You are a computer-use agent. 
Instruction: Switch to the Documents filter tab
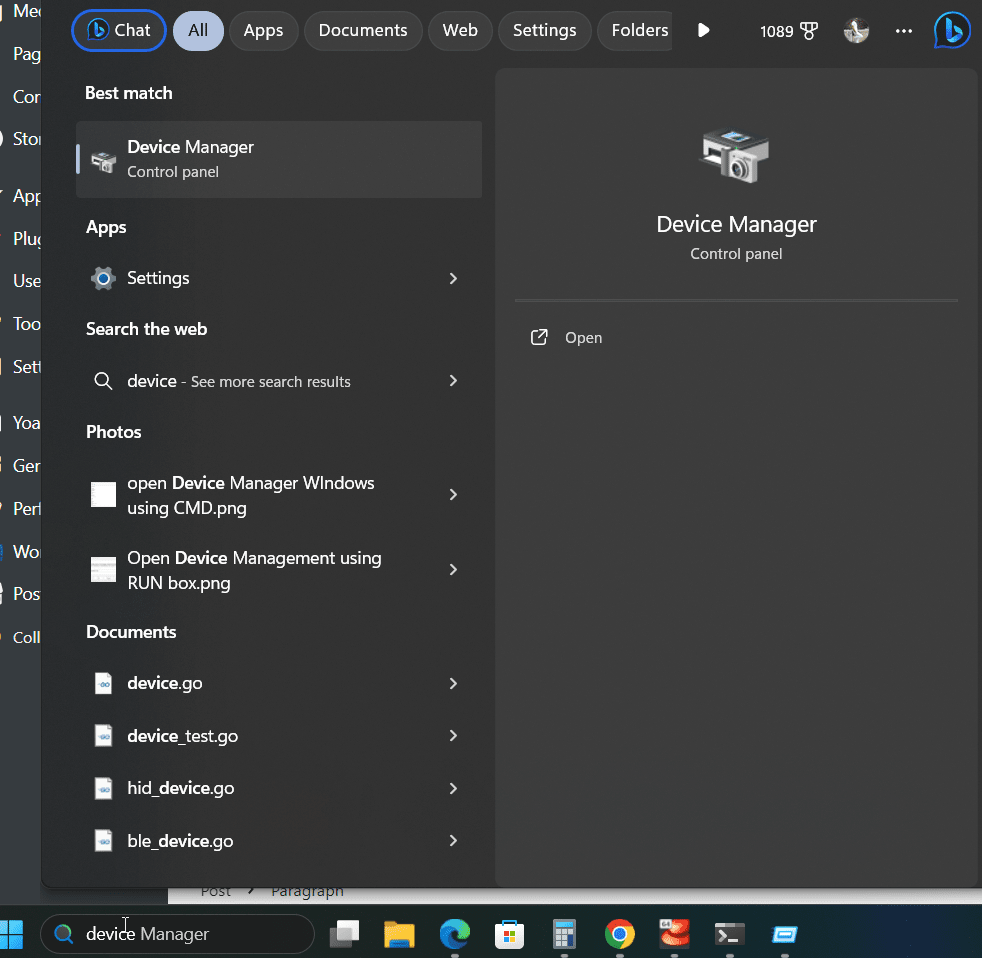pos(362,31)
